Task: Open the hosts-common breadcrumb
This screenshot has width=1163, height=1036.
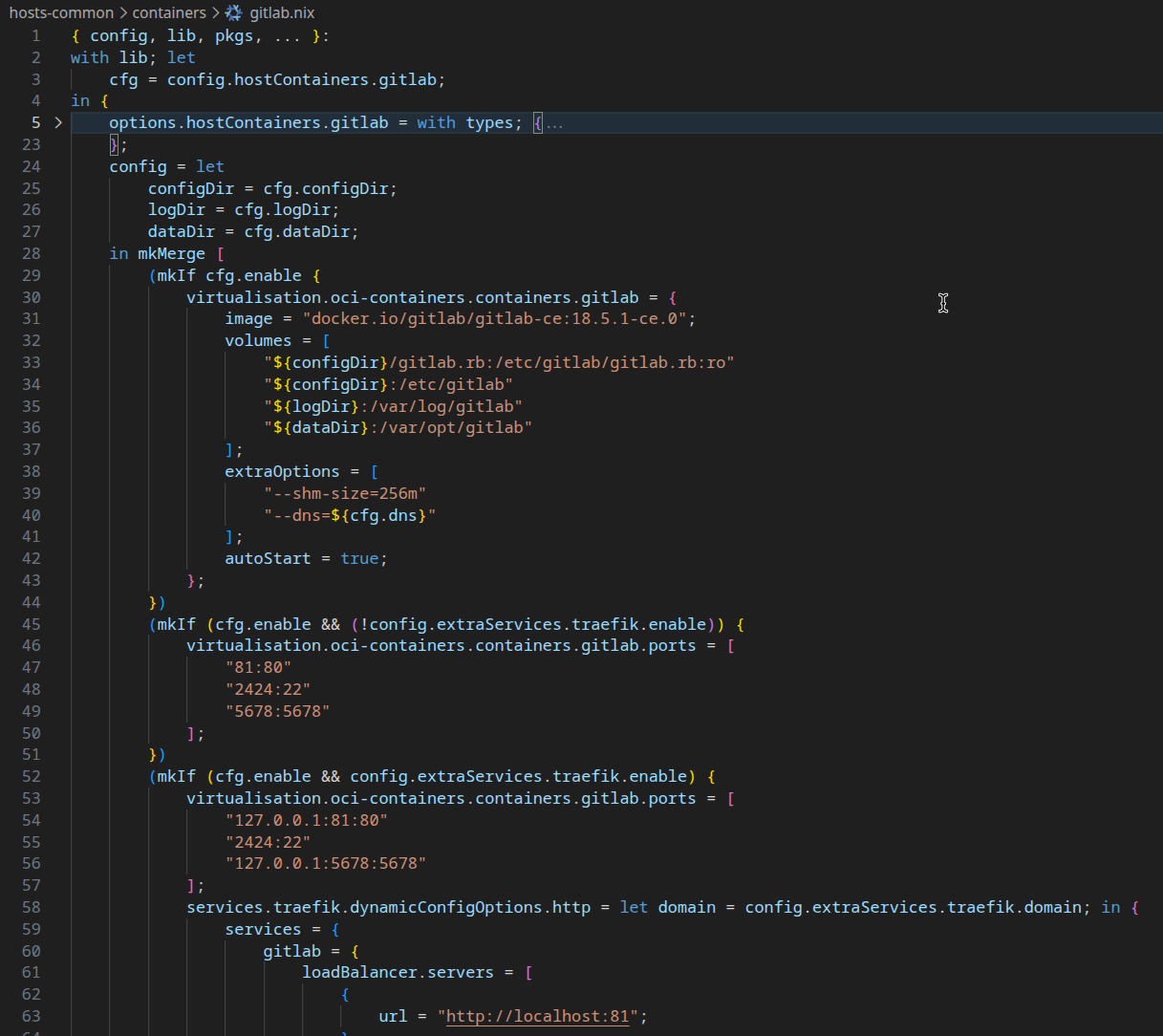Action: (61, 12)
